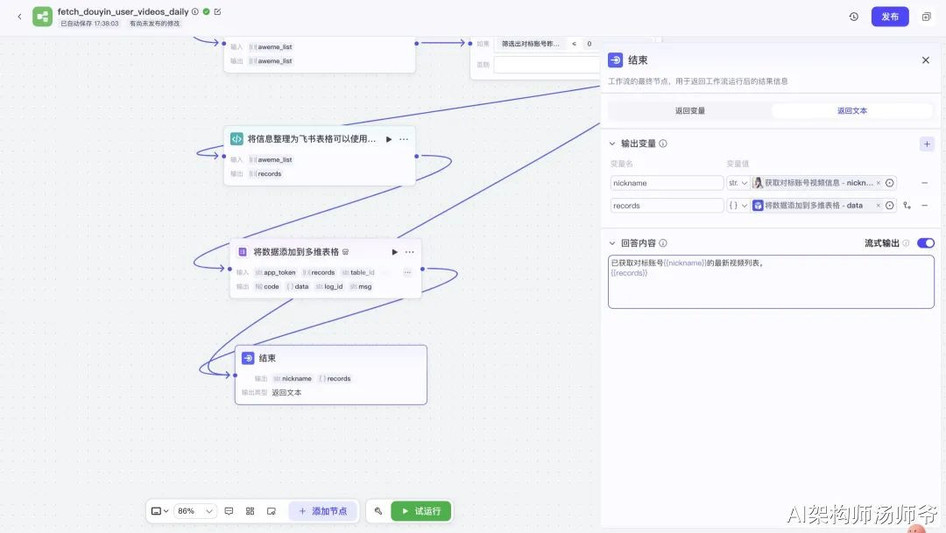
Task: Add a comment using bottom toolbar icon
Action: coord(229,511)
